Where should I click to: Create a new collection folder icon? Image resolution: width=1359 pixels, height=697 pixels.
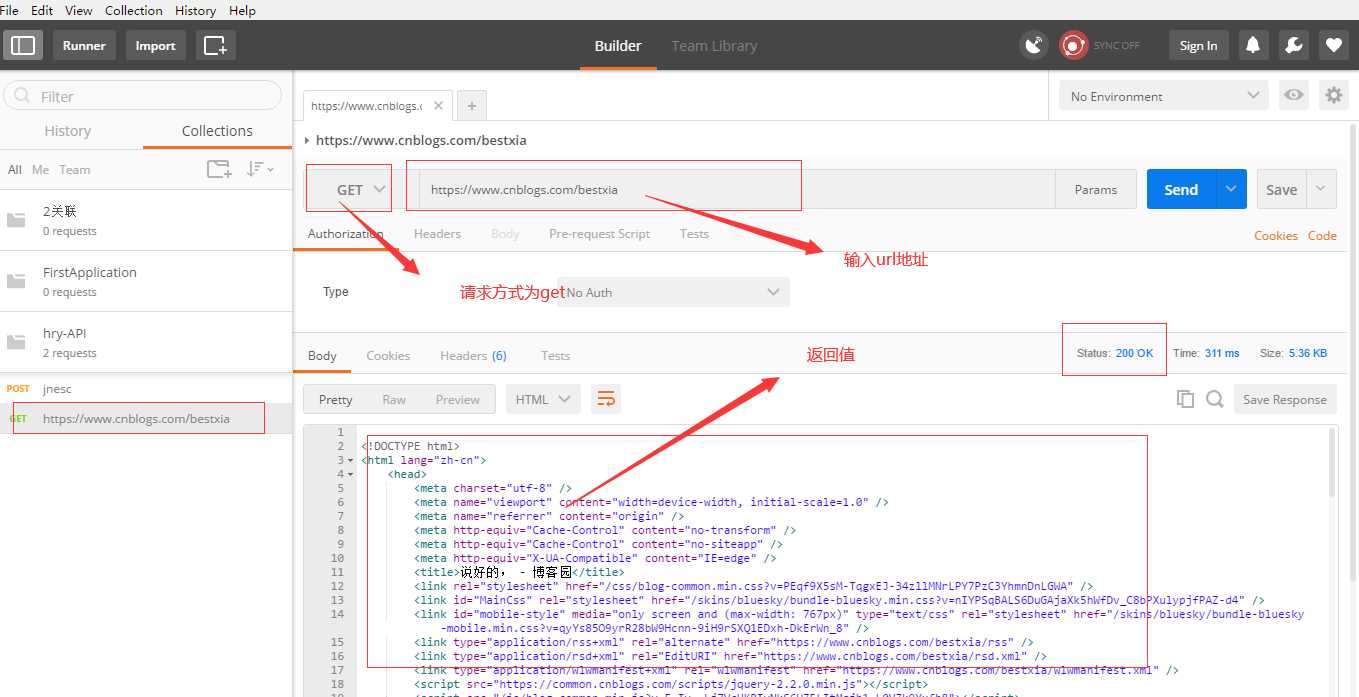pyautogui.click(x=219, y=169)
